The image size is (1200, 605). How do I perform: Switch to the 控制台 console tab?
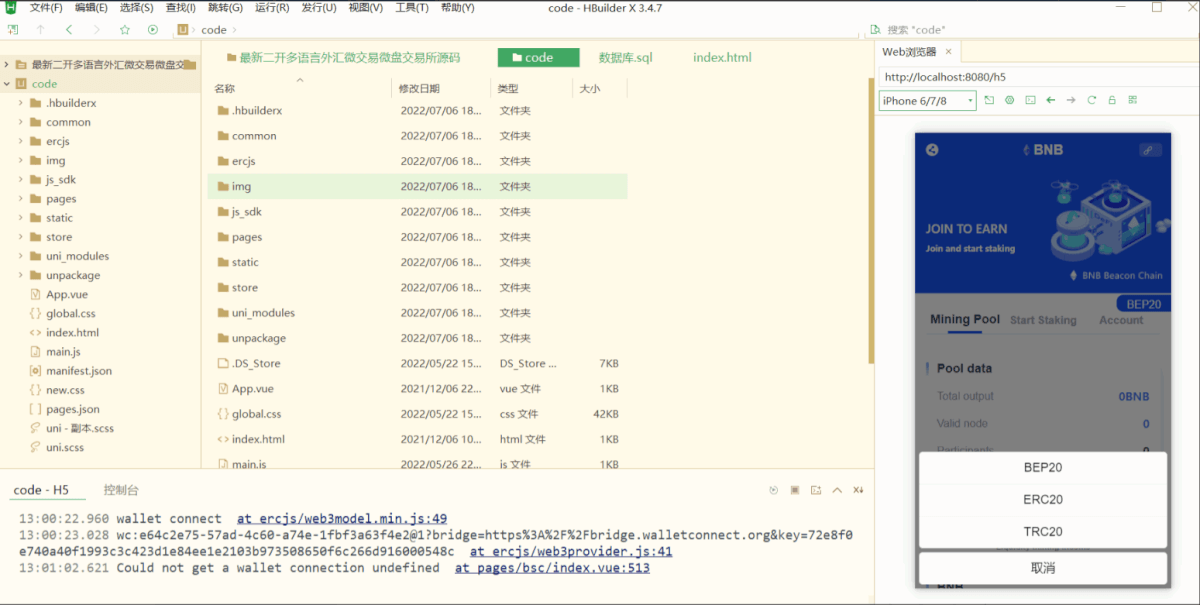pyautogui.click(x=121, y=490)
